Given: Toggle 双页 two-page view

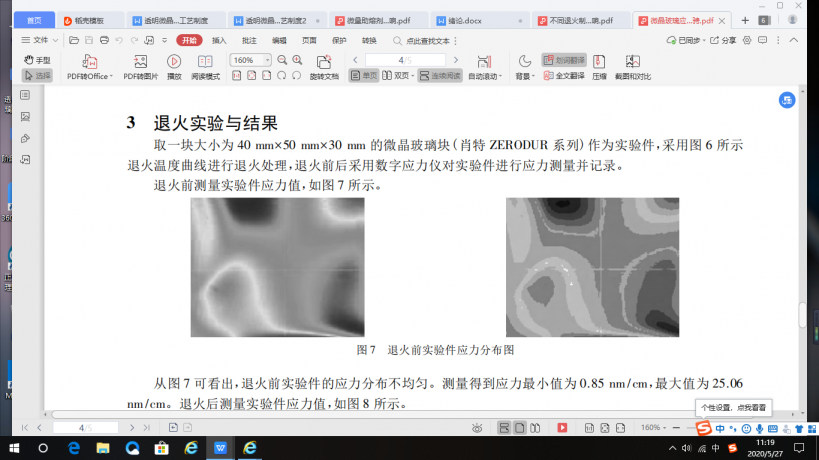Looking at the screenshot, I should pyautogui.click(x=395, y=76).
